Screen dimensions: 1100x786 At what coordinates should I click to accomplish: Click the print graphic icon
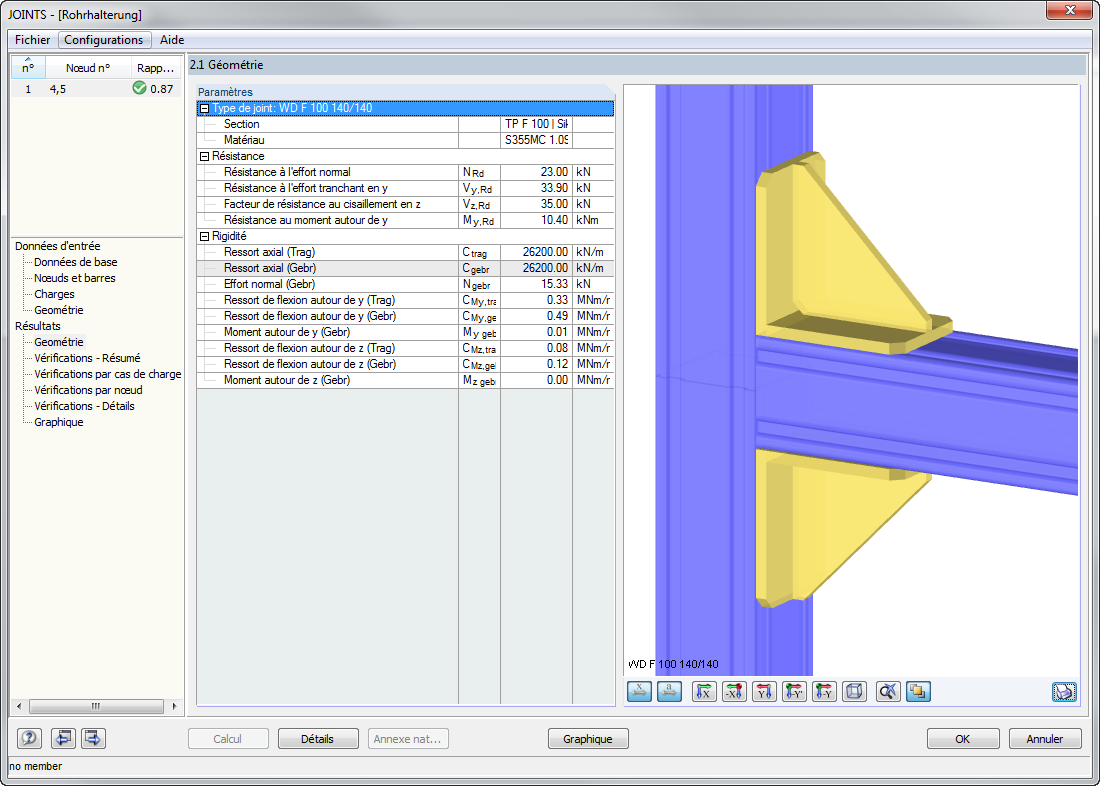pyautogui.click(x=1064, y=692)
